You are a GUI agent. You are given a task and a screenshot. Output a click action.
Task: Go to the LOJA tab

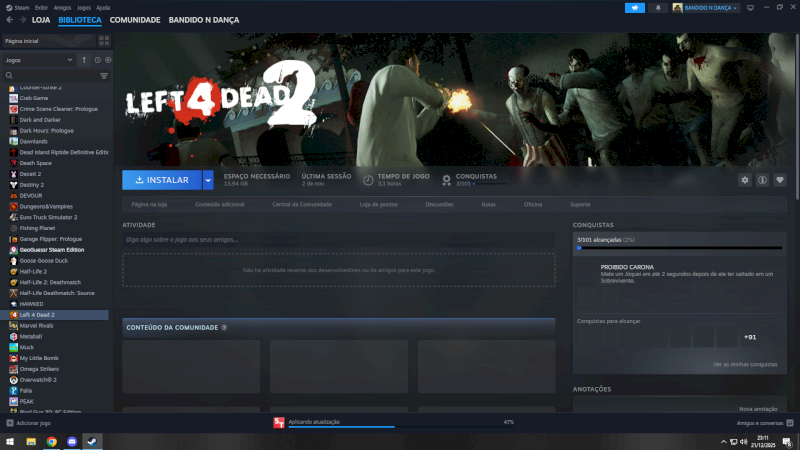(x=41, y=20)
